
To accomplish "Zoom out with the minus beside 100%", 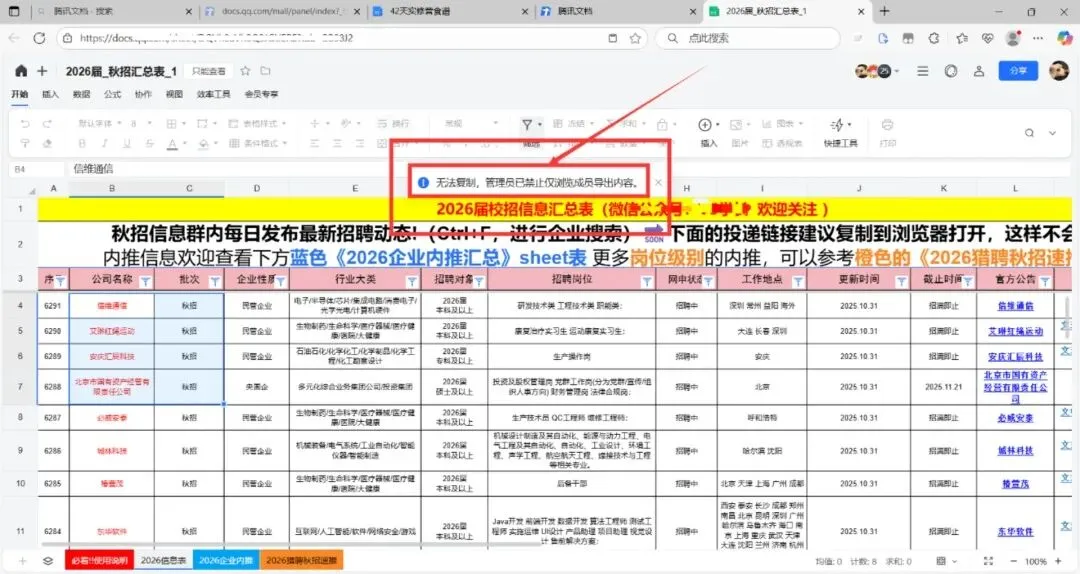I will coord(1013,562).
